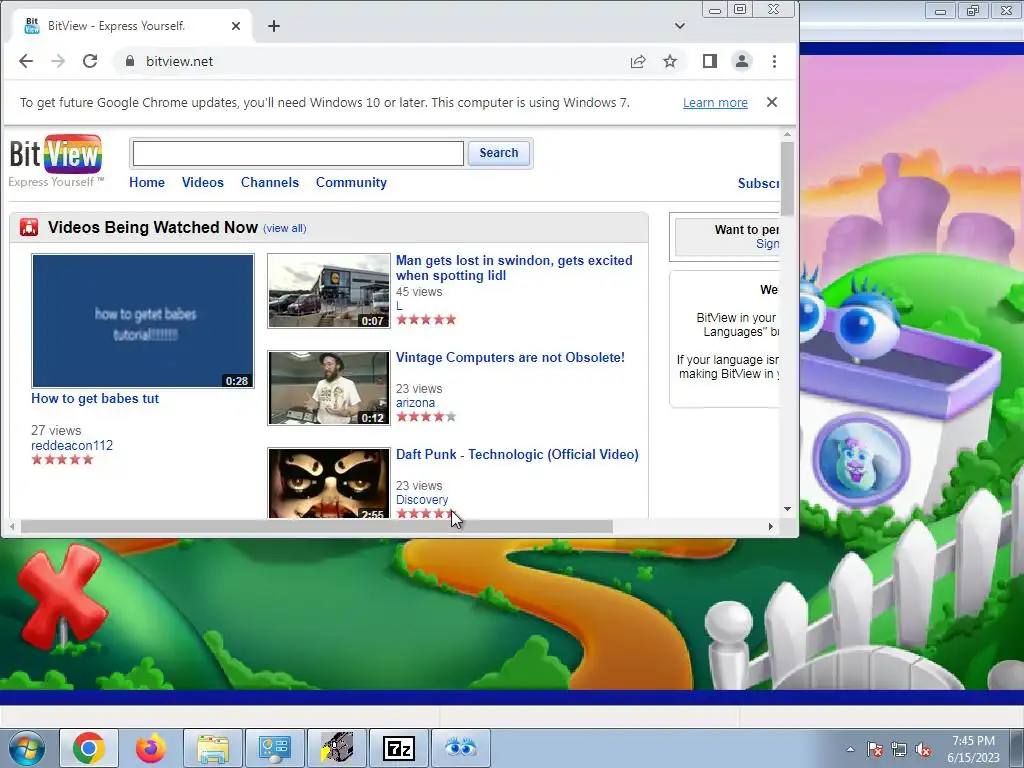1024x768 pixels.
Task: Visit reddeacon112 channel
Action: pos(72,445)
